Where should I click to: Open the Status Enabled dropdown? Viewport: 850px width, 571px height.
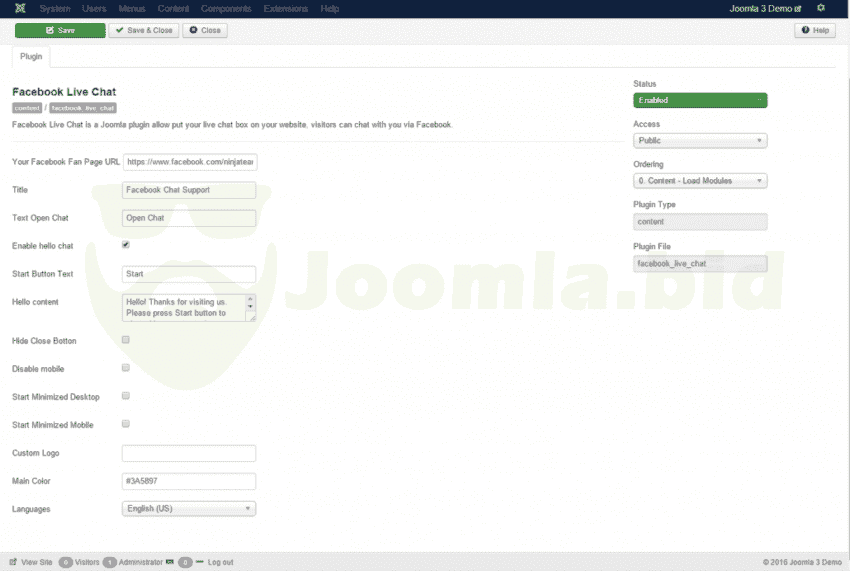coord(700,100)
